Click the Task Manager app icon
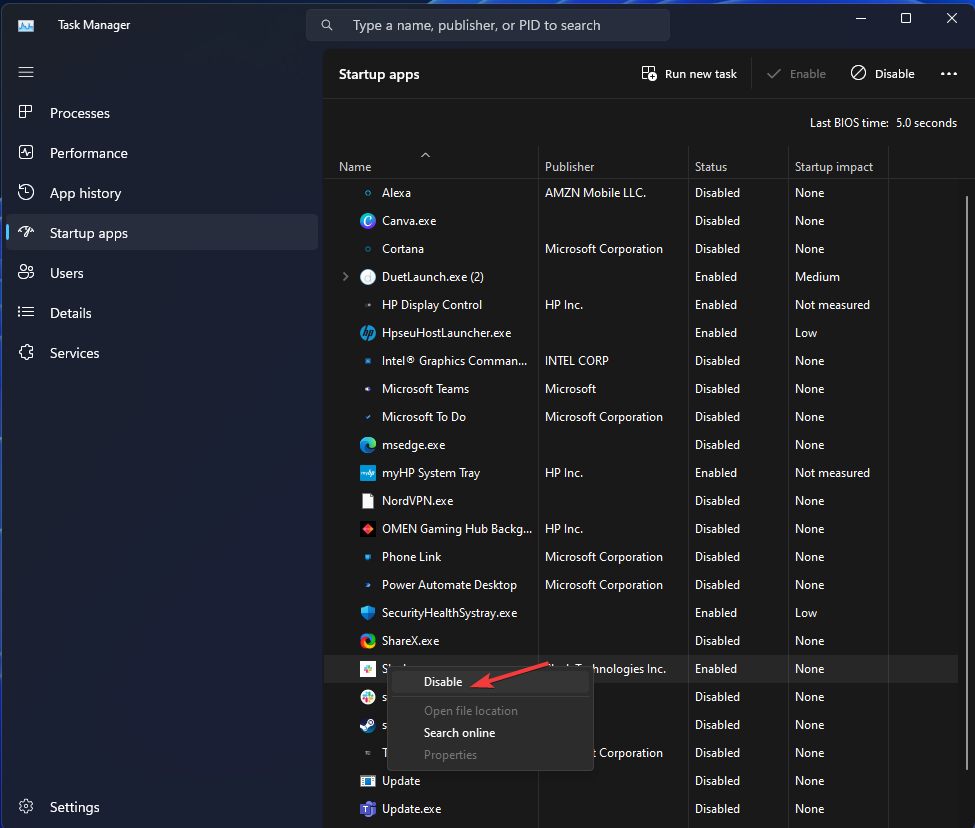The width and height of the screenshot is (975, 828). point(26,25)
